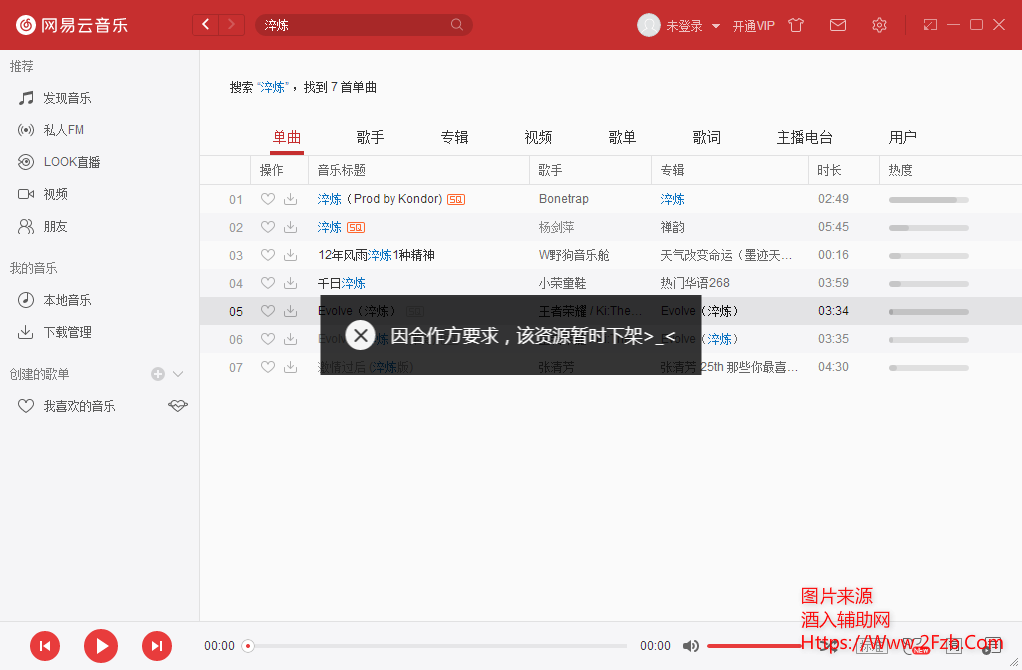Image resolution: width=1022 pixels, height=670 pixels.
Task: Dismiss the resource unavailable notification
Action: [x=361, y=335]
